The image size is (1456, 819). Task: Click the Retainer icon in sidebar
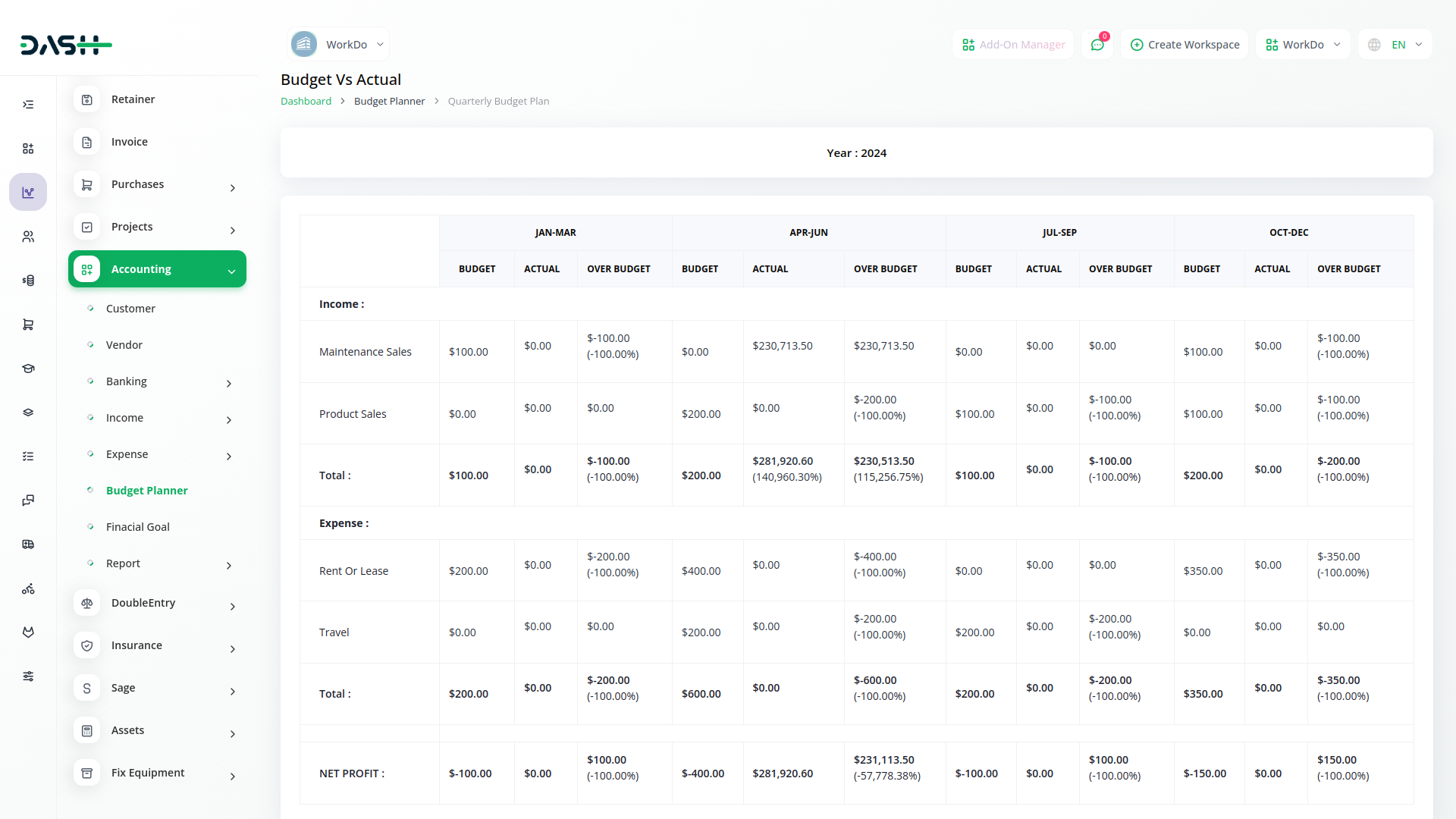pyautogui.click(x=87, y=99)
